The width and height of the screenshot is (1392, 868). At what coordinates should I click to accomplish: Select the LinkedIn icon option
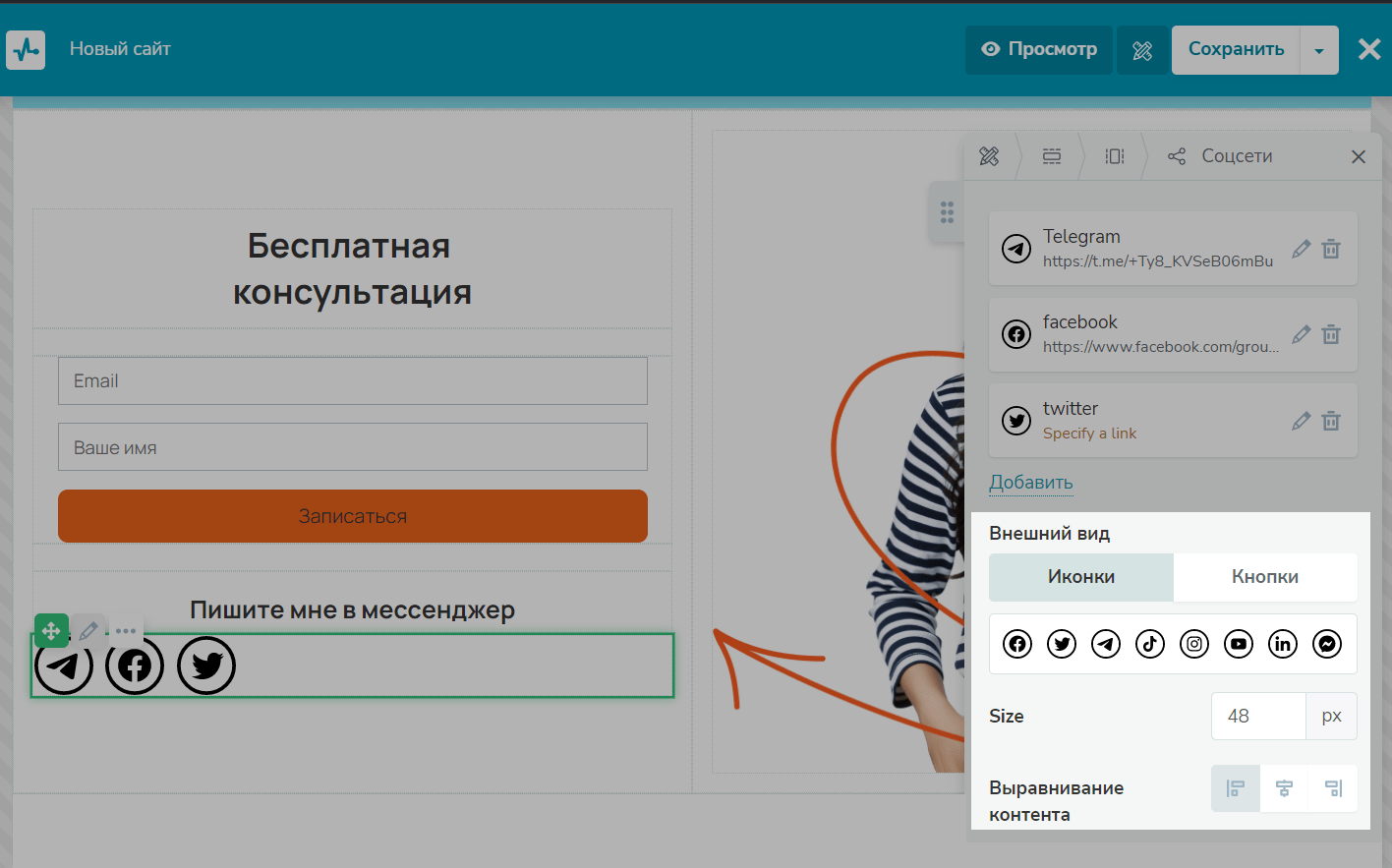1283,644
